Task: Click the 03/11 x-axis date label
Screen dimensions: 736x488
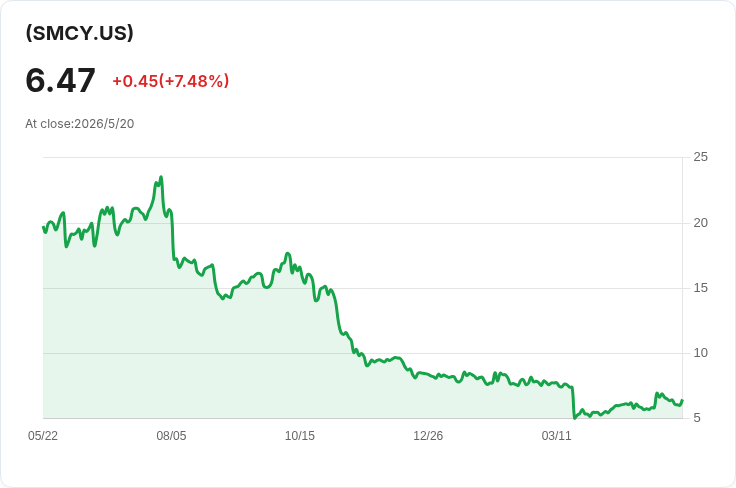Action: pyautogui.click(x=556, y=436)
